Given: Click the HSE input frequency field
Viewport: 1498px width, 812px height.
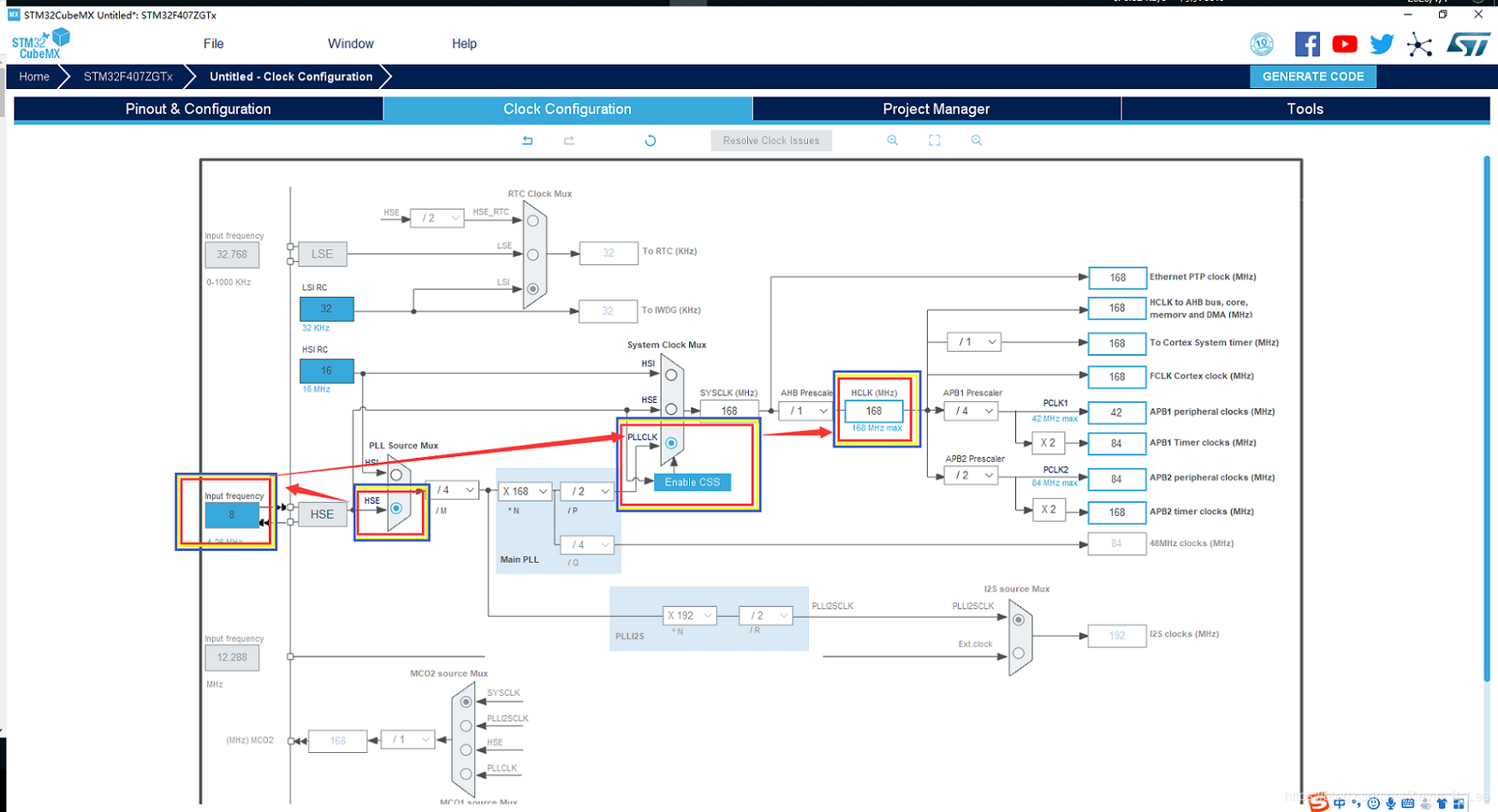Looking at the screenshot, I should (232, 515).
